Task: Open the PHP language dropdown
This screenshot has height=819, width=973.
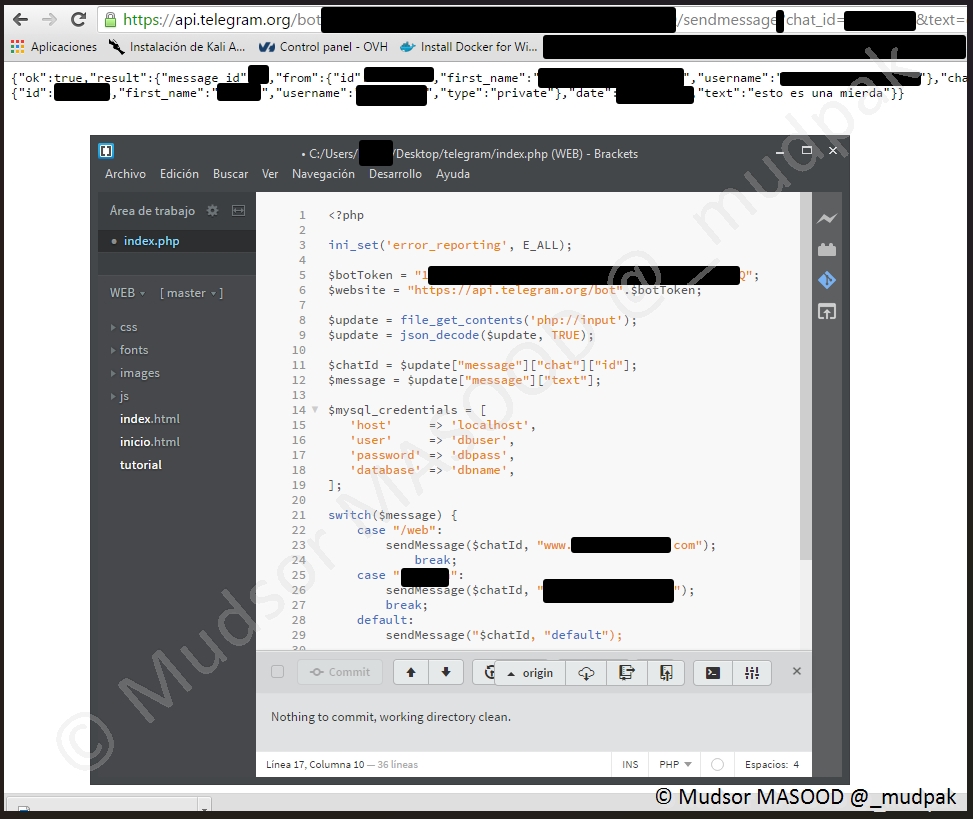Action: click(x=675, y=765)
